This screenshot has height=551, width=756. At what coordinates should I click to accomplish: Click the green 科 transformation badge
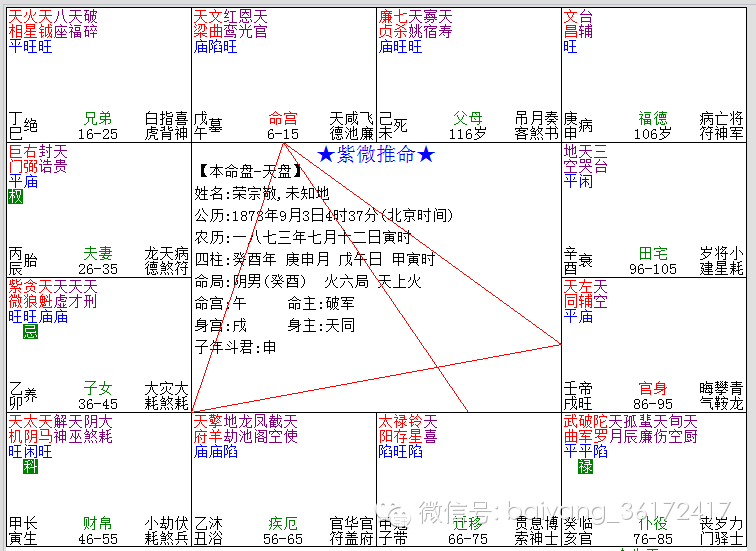30,466
